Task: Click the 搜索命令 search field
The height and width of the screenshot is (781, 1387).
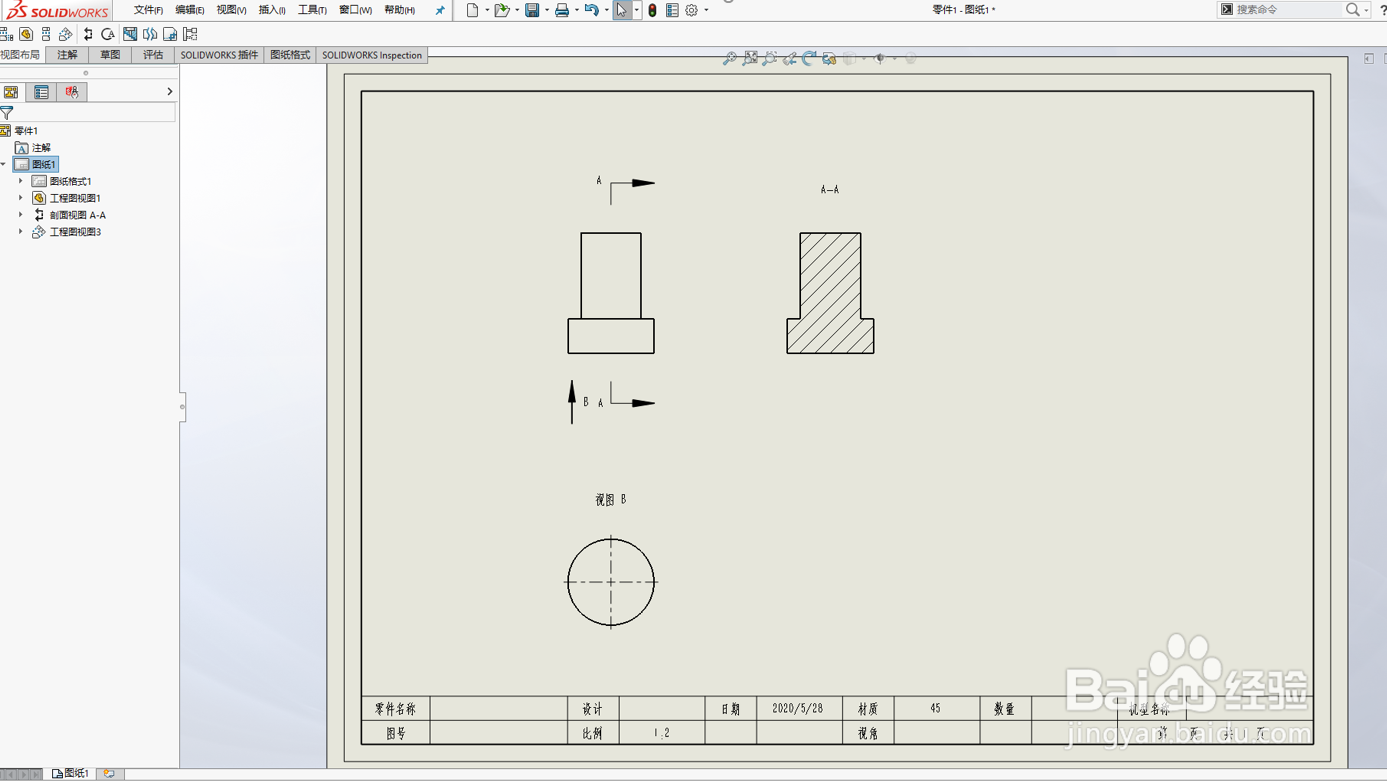Action: 1290,9
